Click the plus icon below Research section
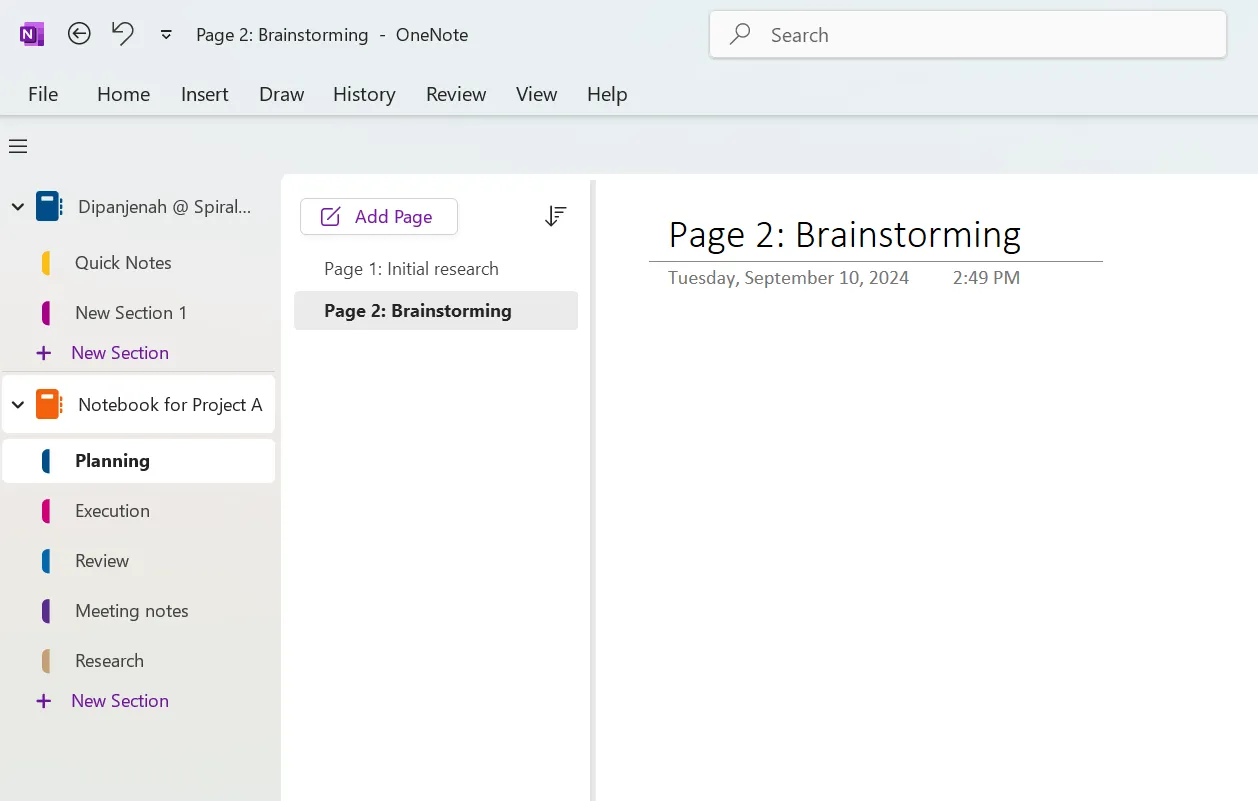The height and width of the screenshot is (801, 1258). [x=43, y=701]
